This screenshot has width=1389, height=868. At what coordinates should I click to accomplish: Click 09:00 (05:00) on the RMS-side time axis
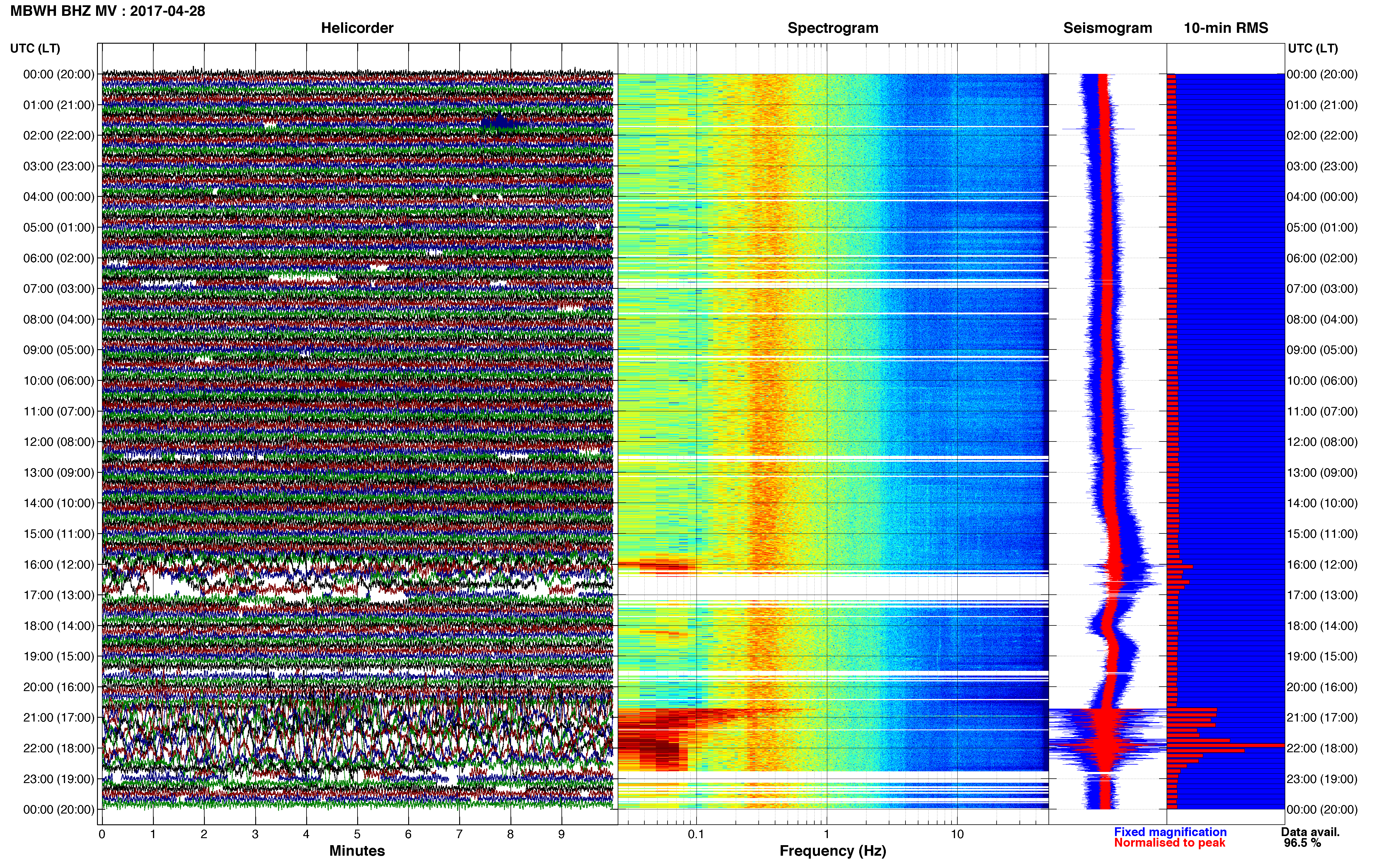tap(1322, 350)
